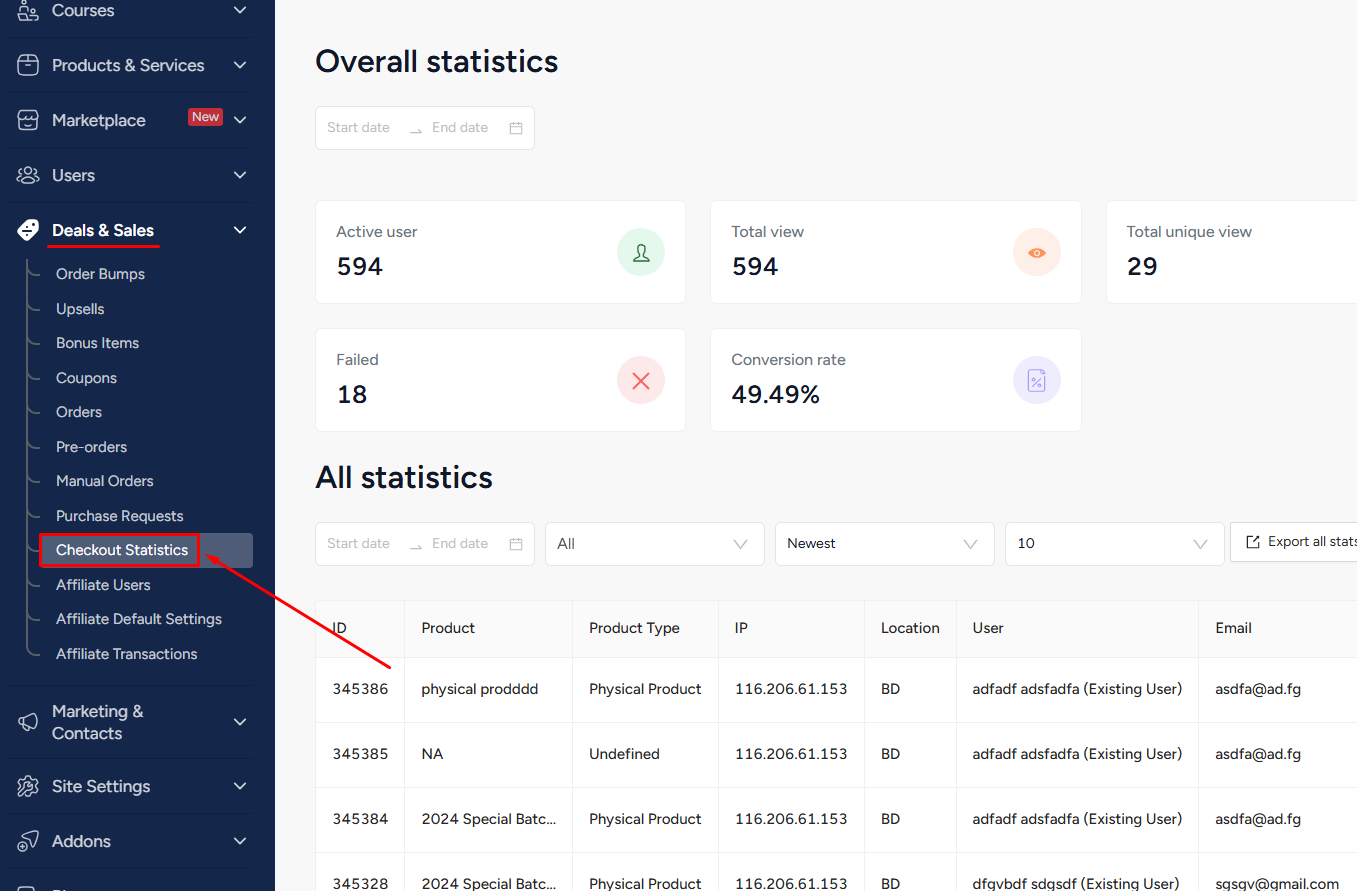Viewport: 1357px width, 891px height.
Task: Open Pre-orders submenu item
Action: coord(91,447)
